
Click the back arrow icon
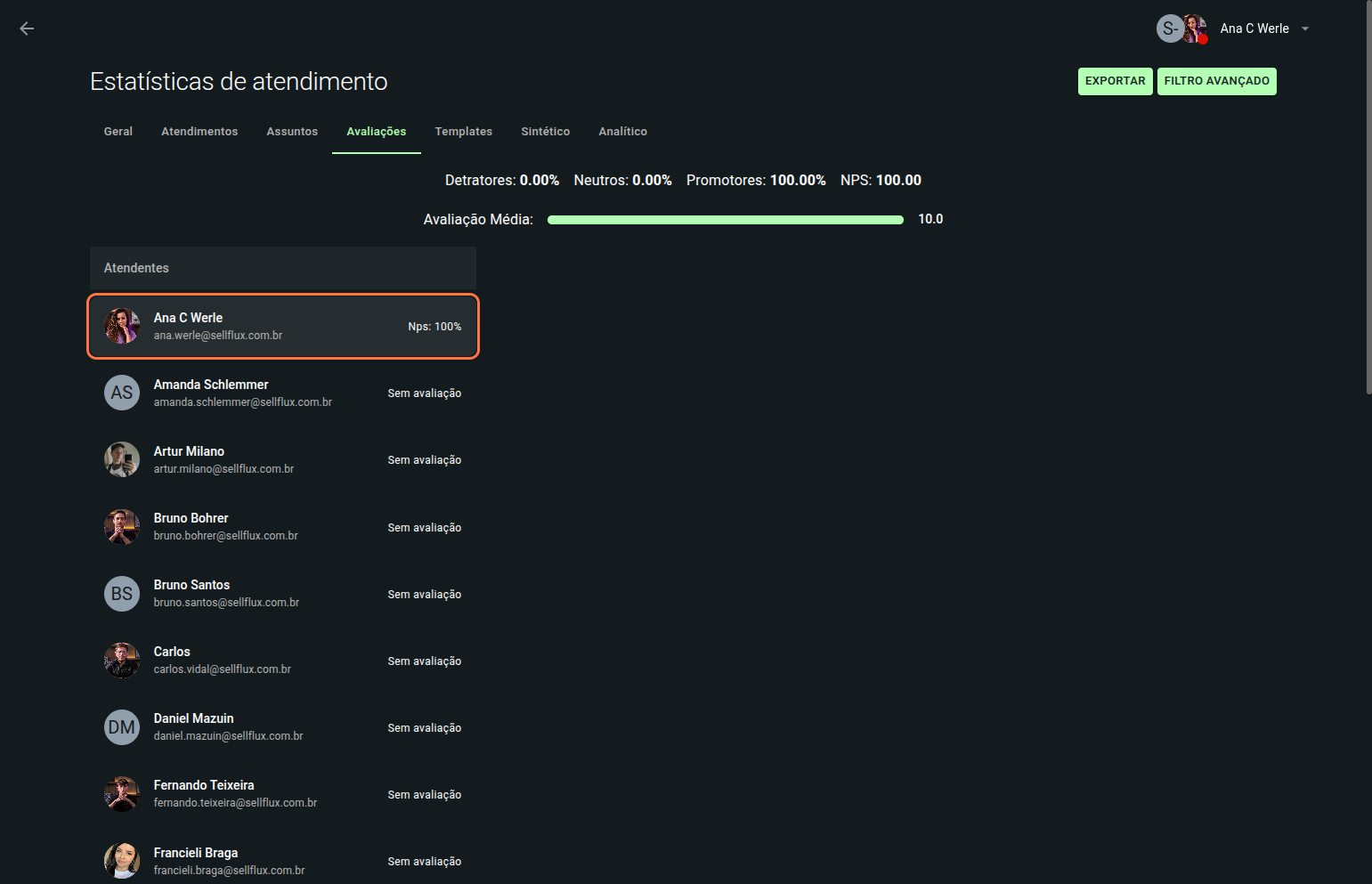(27, 28)
